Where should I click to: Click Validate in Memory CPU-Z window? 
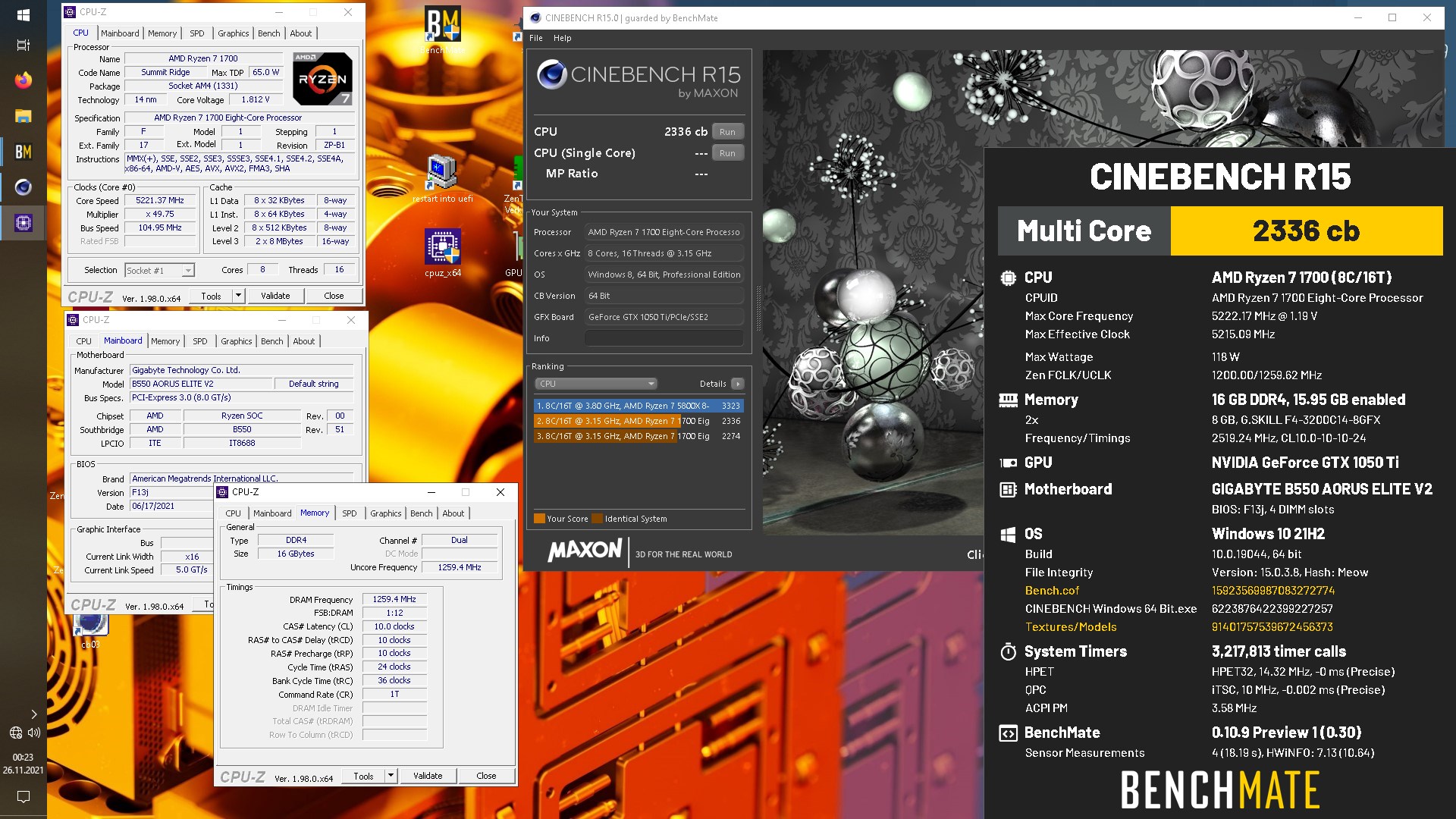pos(428,776)
